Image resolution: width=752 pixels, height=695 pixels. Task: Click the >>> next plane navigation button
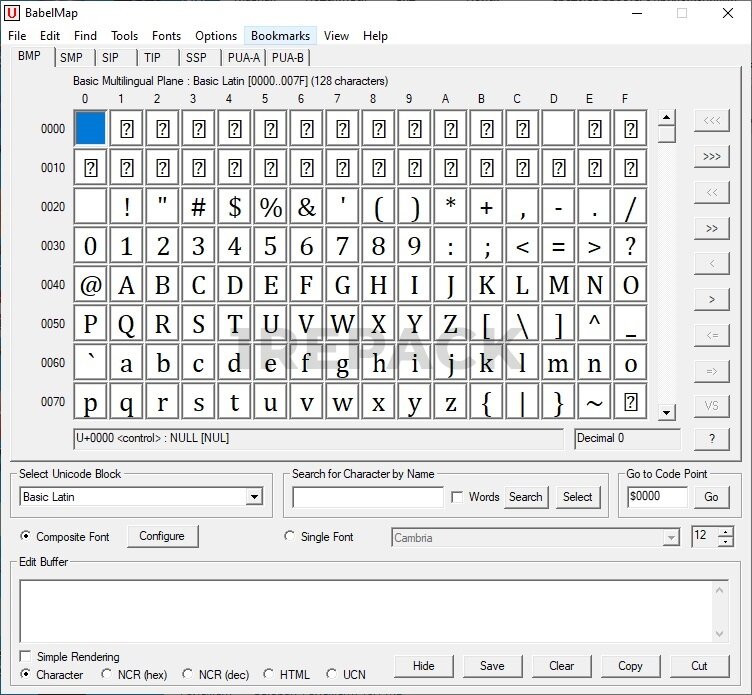click(x=712, y=157)
